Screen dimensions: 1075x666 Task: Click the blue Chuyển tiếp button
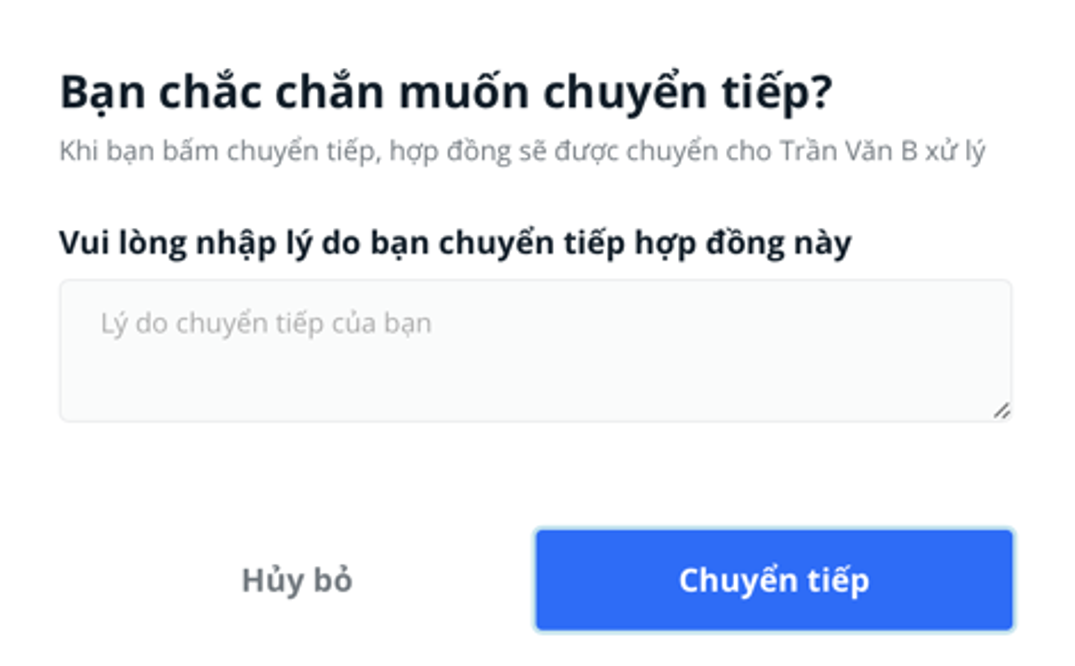(774, 580)
